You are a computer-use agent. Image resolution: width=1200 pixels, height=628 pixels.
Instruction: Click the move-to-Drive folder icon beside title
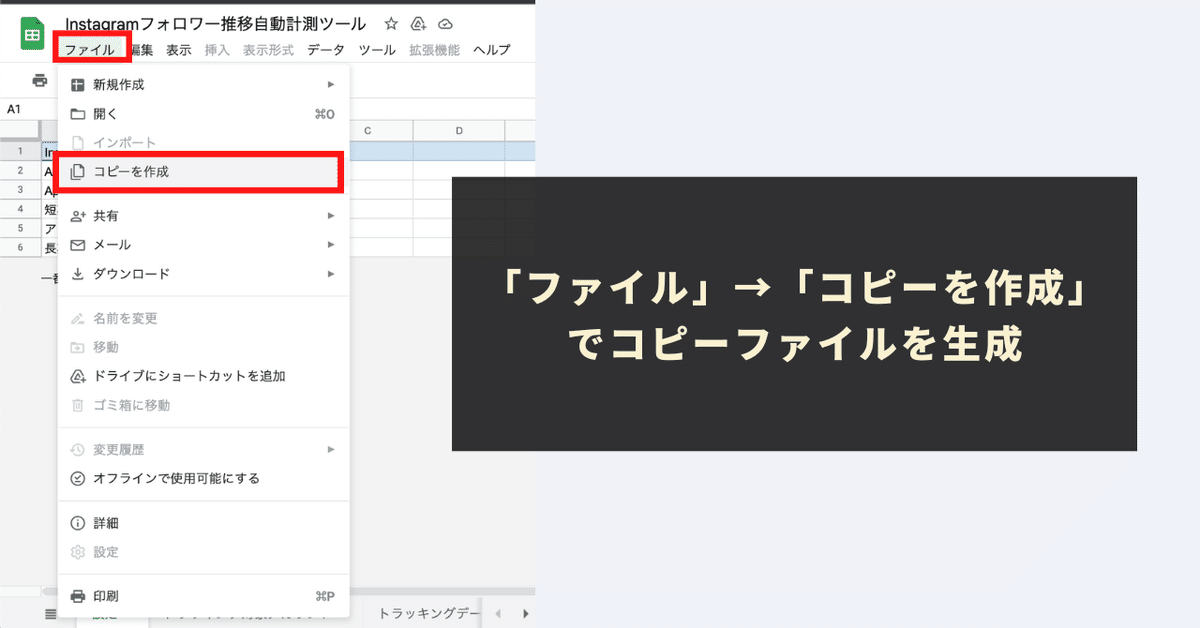coord(418,24)
